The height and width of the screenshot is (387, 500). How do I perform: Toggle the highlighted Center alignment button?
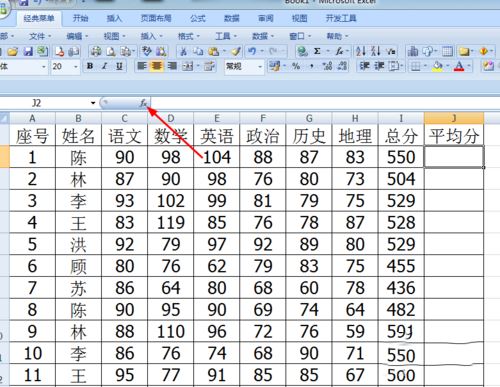(157, 66)
